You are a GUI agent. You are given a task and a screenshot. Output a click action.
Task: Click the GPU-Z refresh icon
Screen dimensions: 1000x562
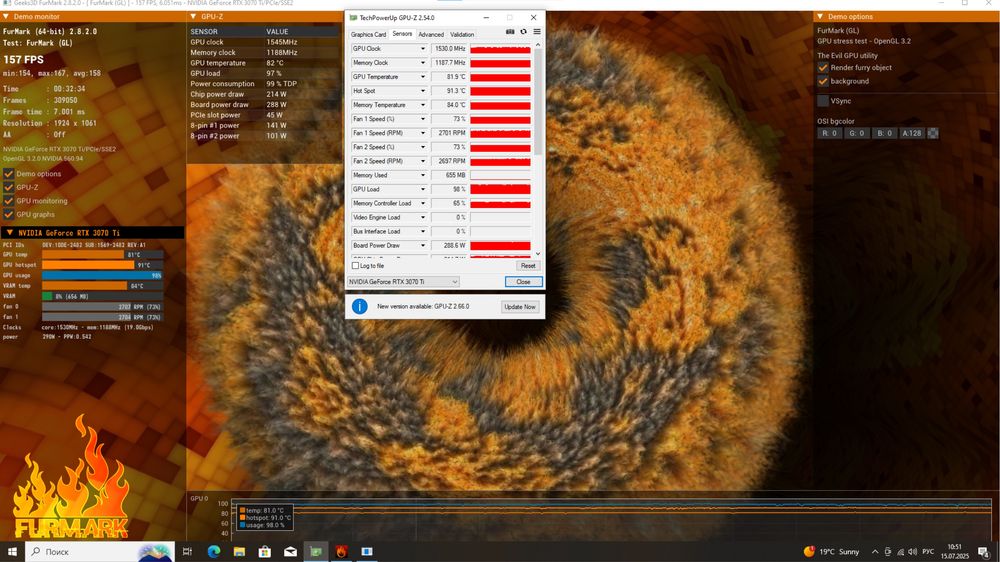tap(524, 32)
